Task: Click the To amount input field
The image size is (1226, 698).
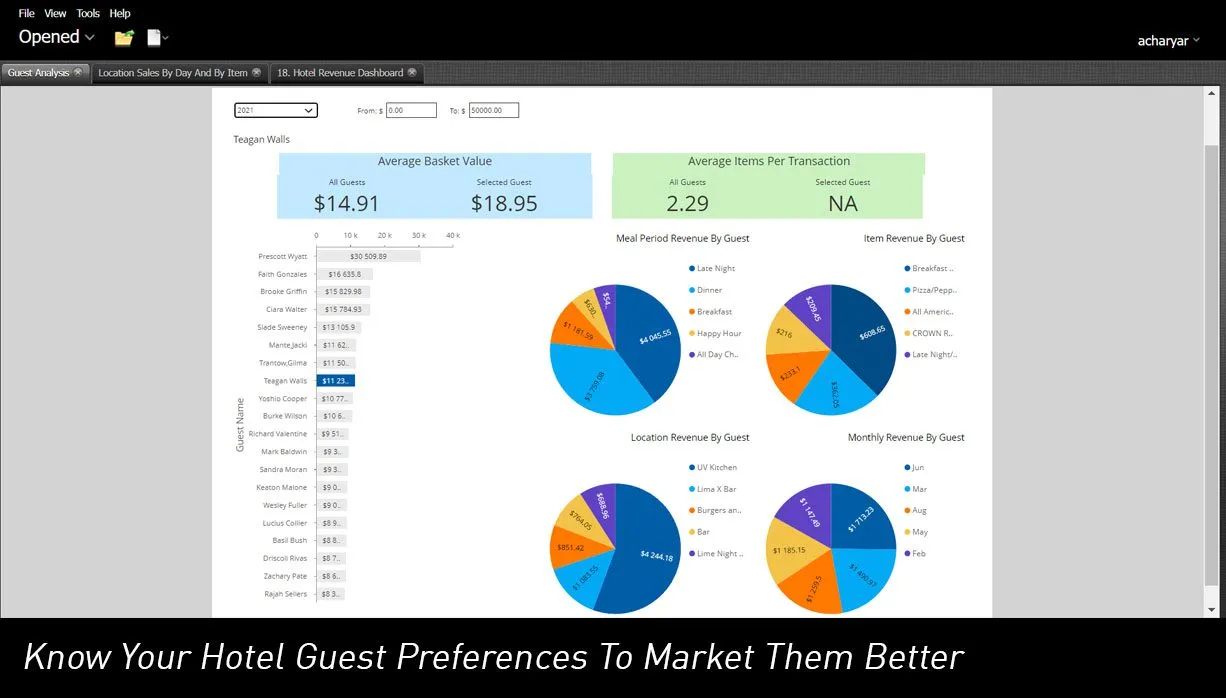Action: [493, 111]
